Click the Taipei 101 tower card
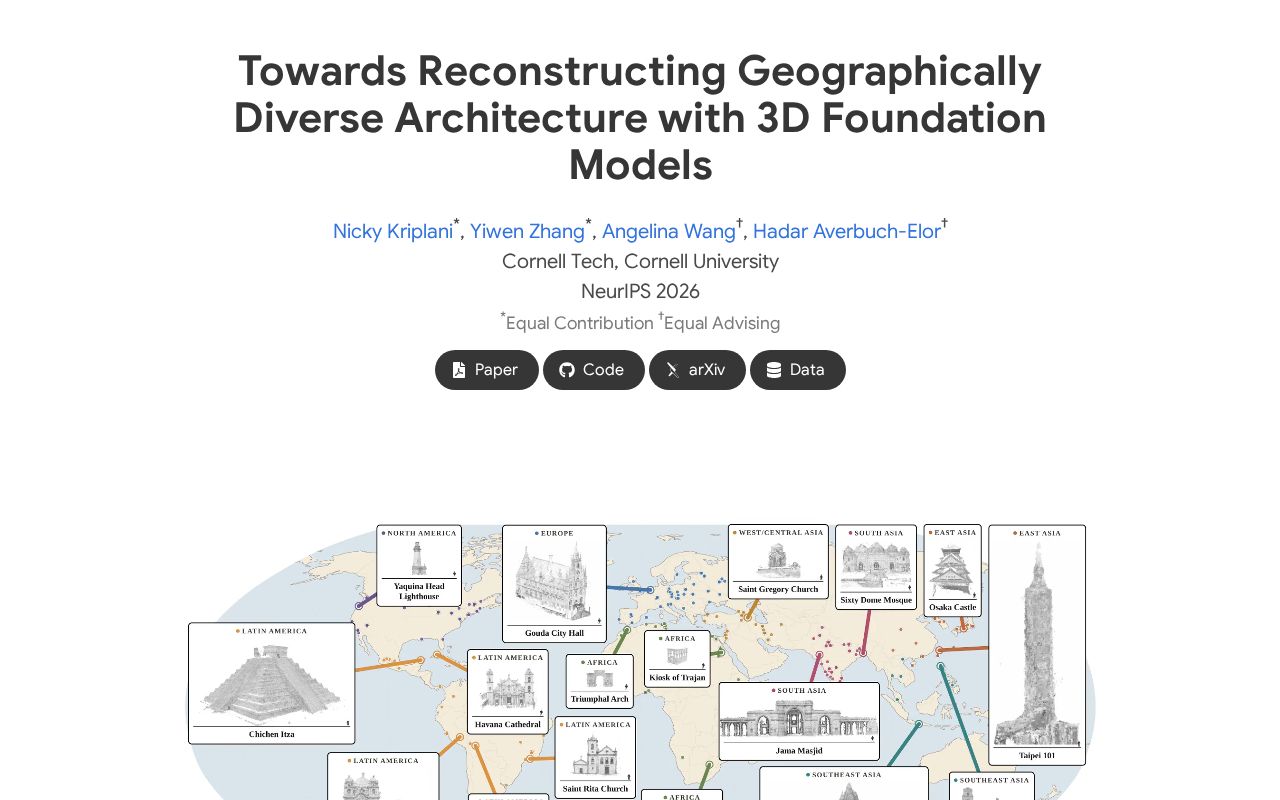The width and height of the screenshot is (1280, 800). (1037, 645)
